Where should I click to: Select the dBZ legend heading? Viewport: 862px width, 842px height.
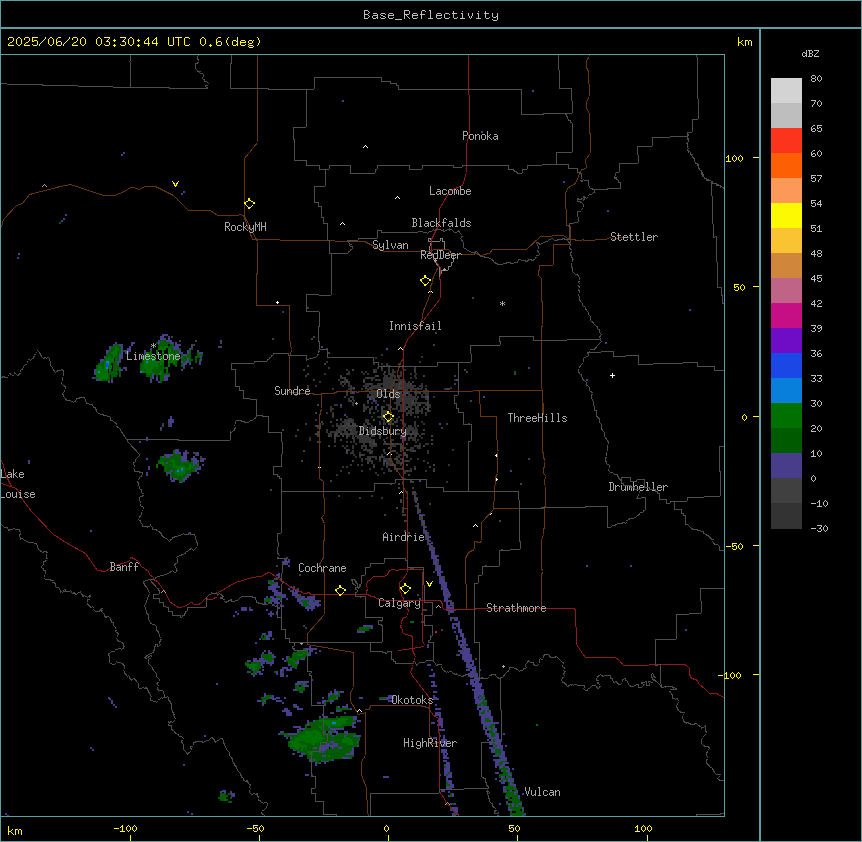point(810,53)
